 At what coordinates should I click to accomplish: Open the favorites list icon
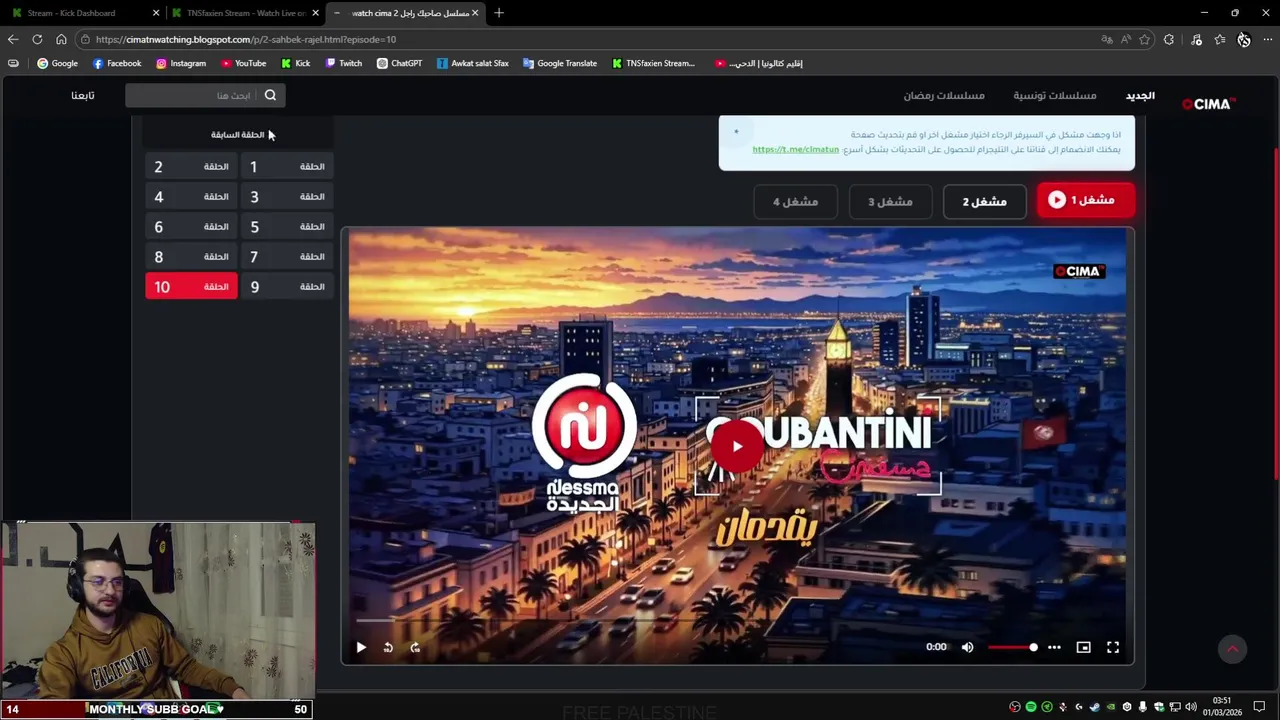point(1220,39)
